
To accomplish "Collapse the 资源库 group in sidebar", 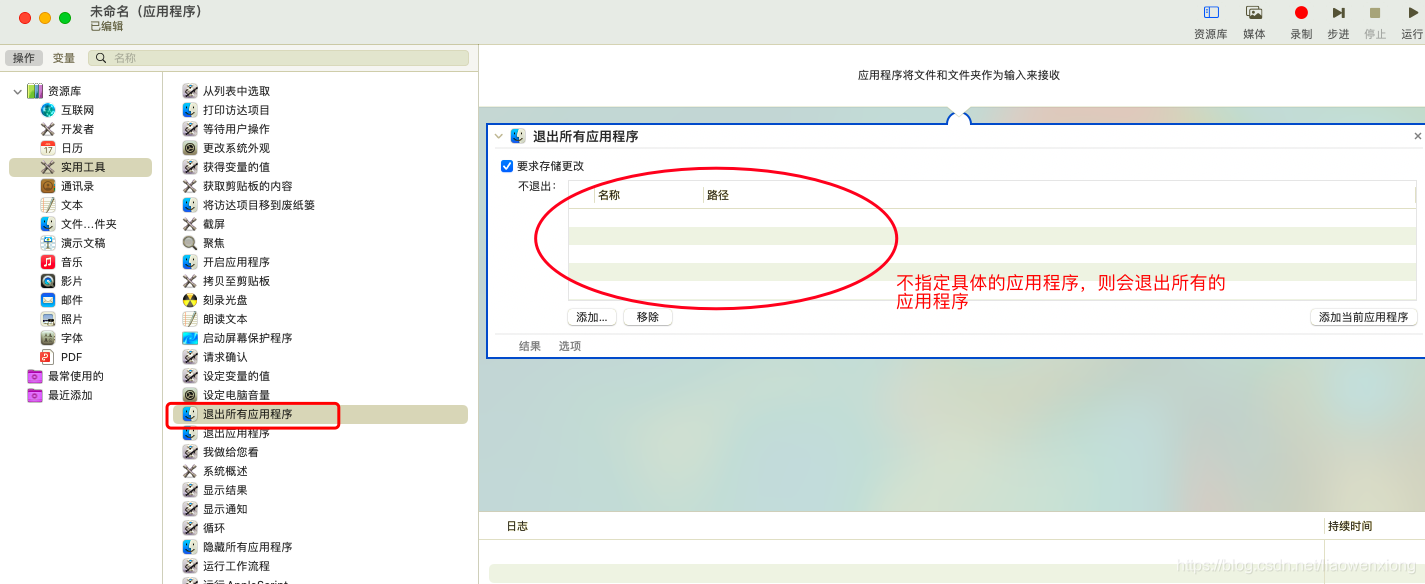I will (x=17, y=90).
